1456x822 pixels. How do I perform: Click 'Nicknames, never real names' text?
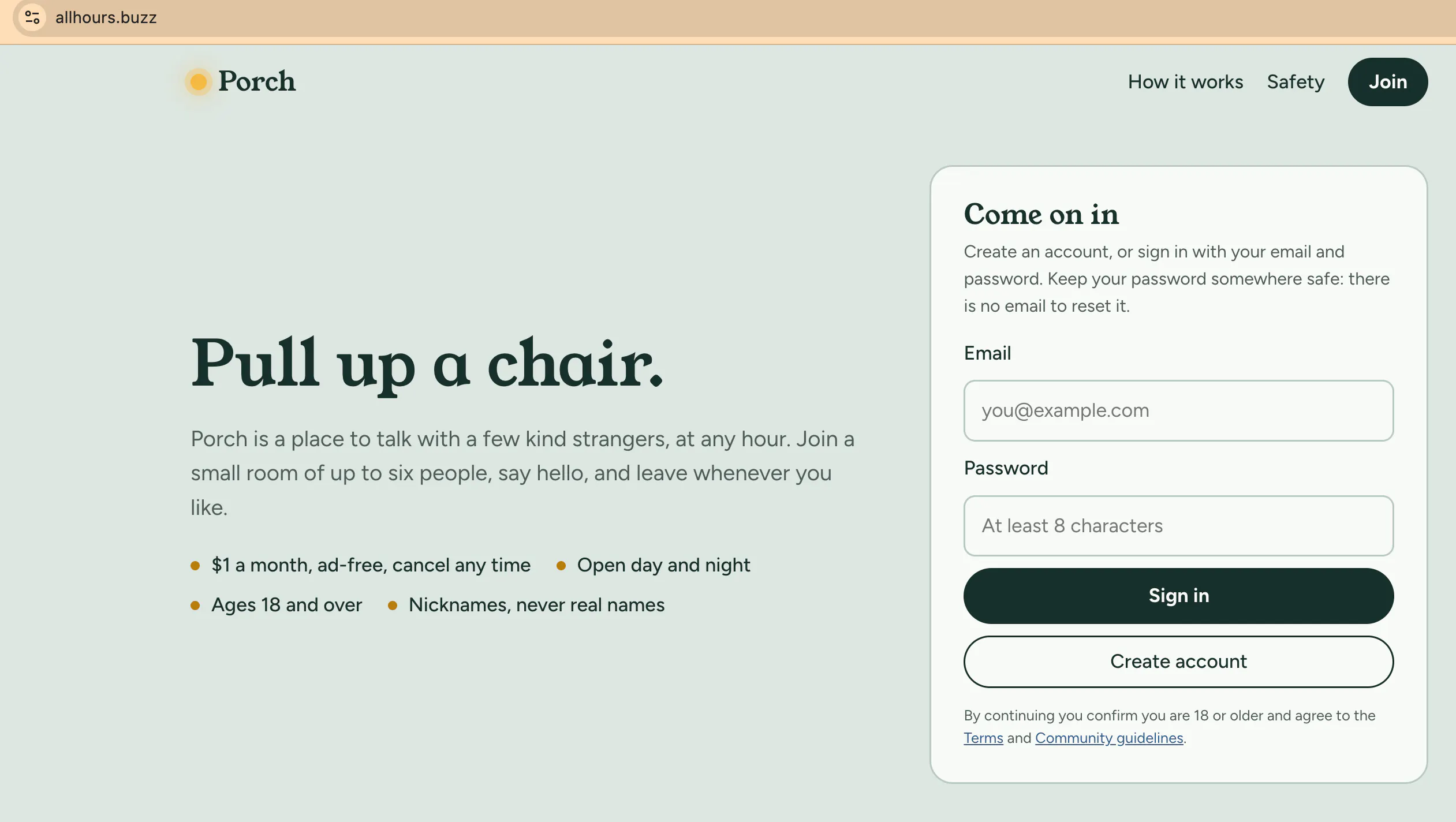pos(536,605)
